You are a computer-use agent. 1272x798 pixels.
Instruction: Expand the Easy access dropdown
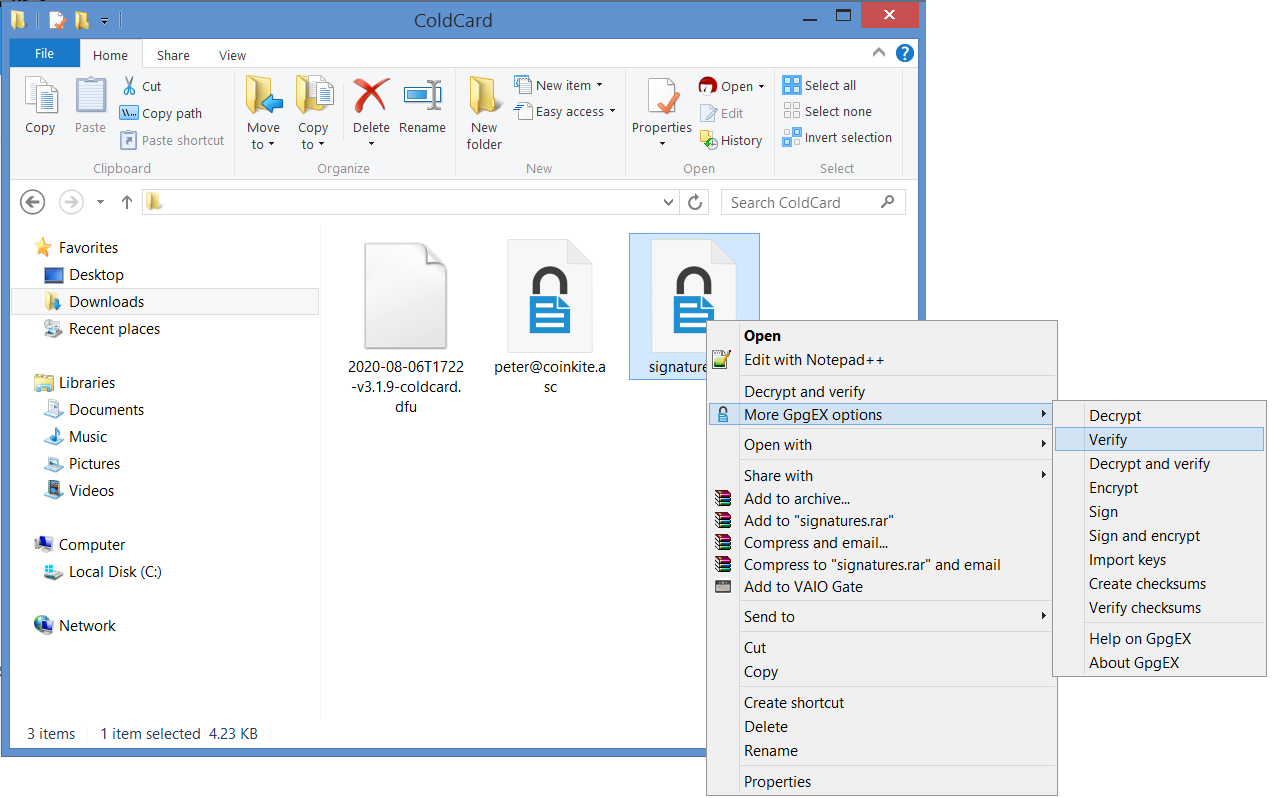(x=612, y=112)
